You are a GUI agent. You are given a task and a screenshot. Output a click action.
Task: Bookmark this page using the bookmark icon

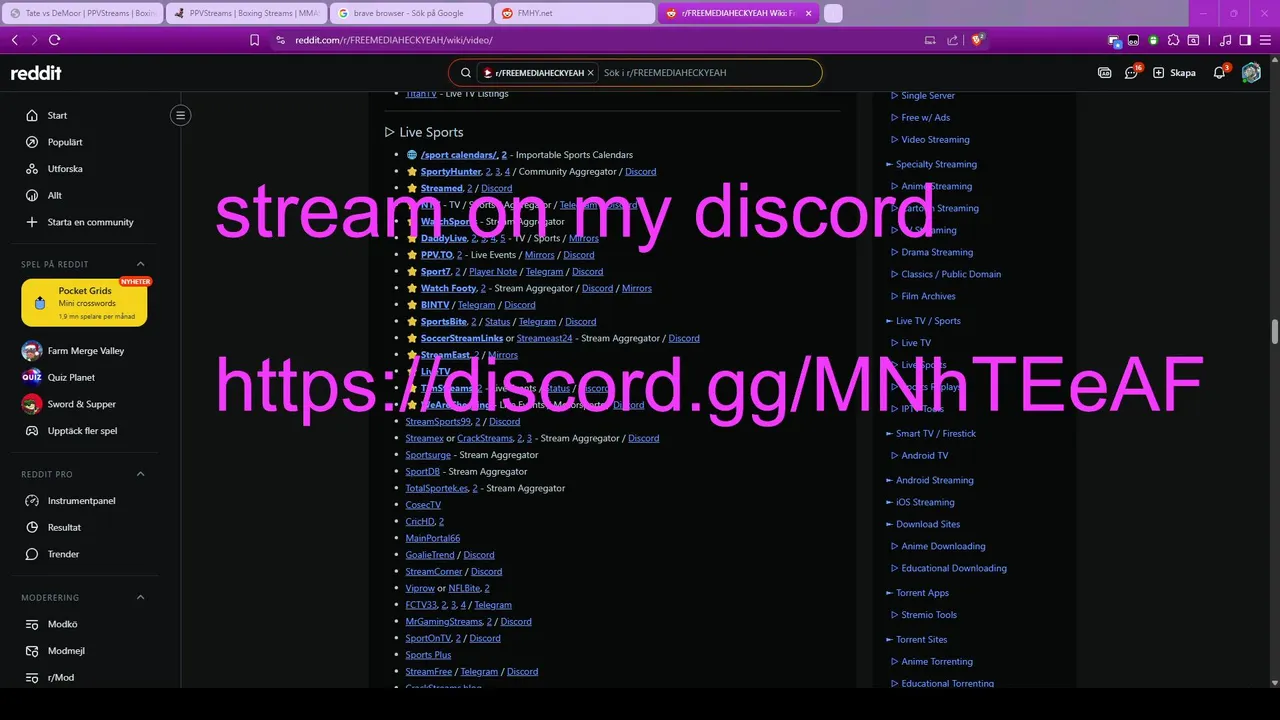click(x=255, y=40)
